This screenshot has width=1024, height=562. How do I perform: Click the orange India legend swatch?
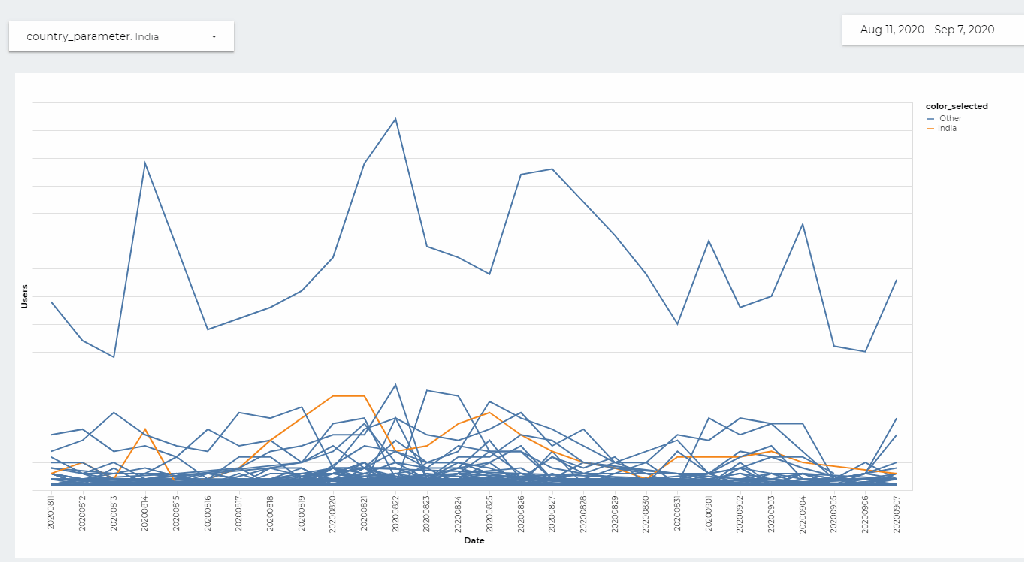931,128
